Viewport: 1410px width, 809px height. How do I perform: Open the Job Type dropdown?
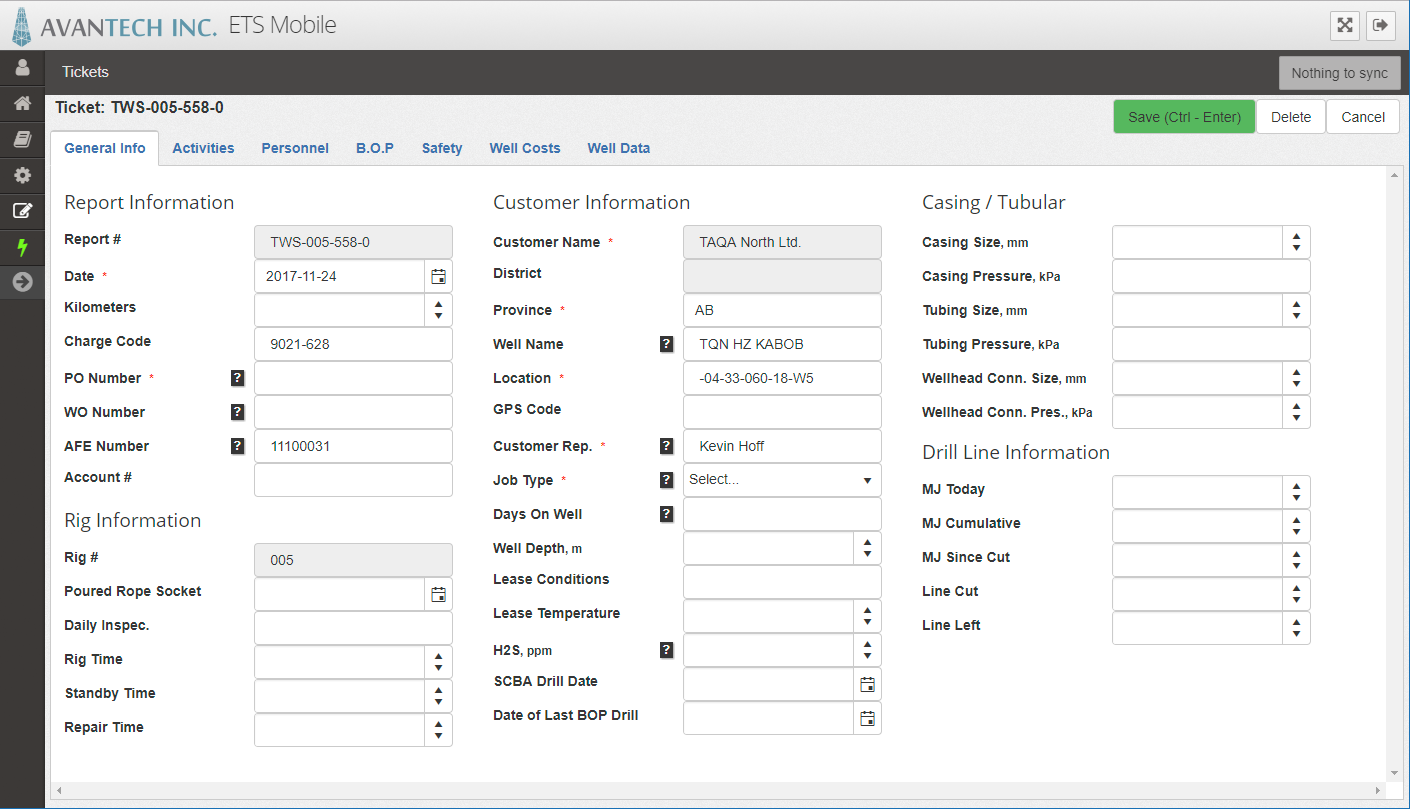782,480
